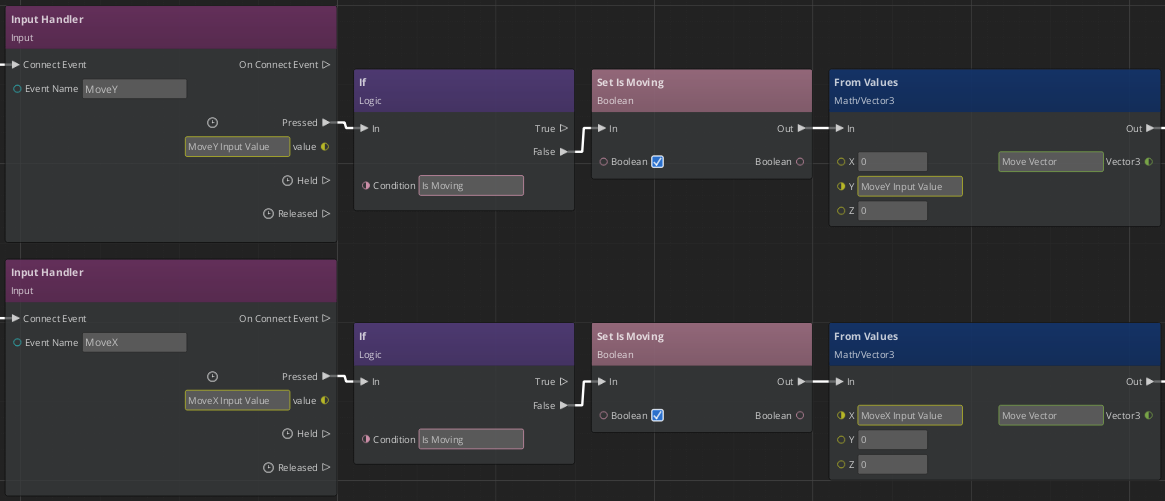1165x501 pixels.
Task: Click the Event Name field containing MoveX
Action: point(134,342)
